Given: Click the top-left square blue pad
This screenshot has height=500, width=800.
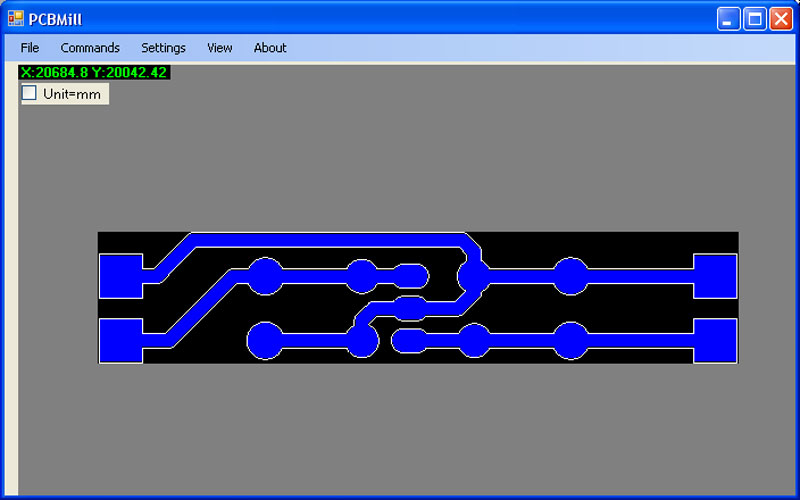Looking at the screenshot, I should [x=121, y=276].
